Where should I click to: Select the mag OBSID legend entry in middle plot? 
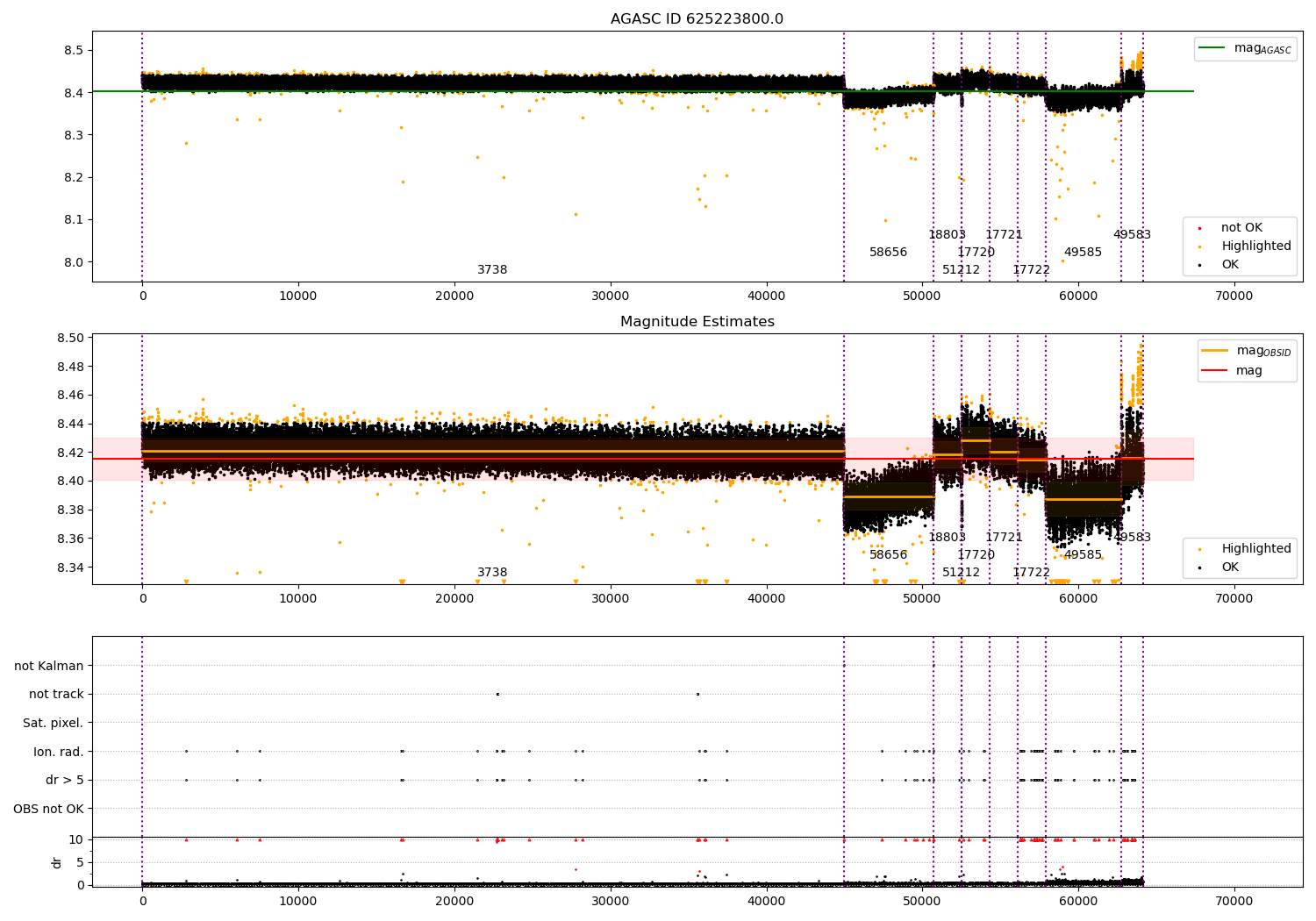[x=1263, y=351]
